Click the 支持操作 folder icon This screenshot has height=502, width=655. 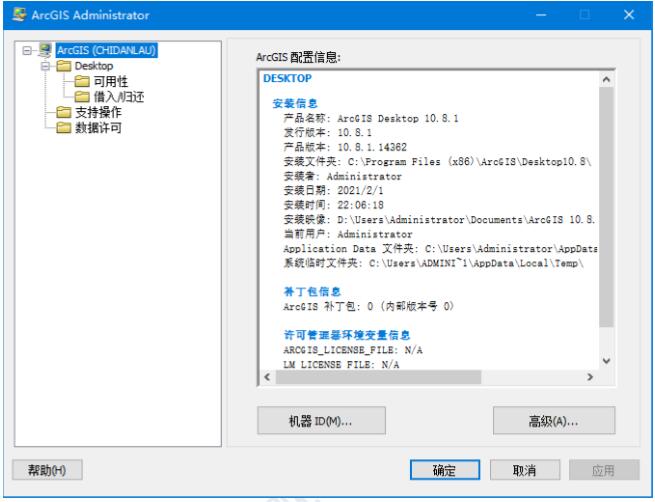64,112
